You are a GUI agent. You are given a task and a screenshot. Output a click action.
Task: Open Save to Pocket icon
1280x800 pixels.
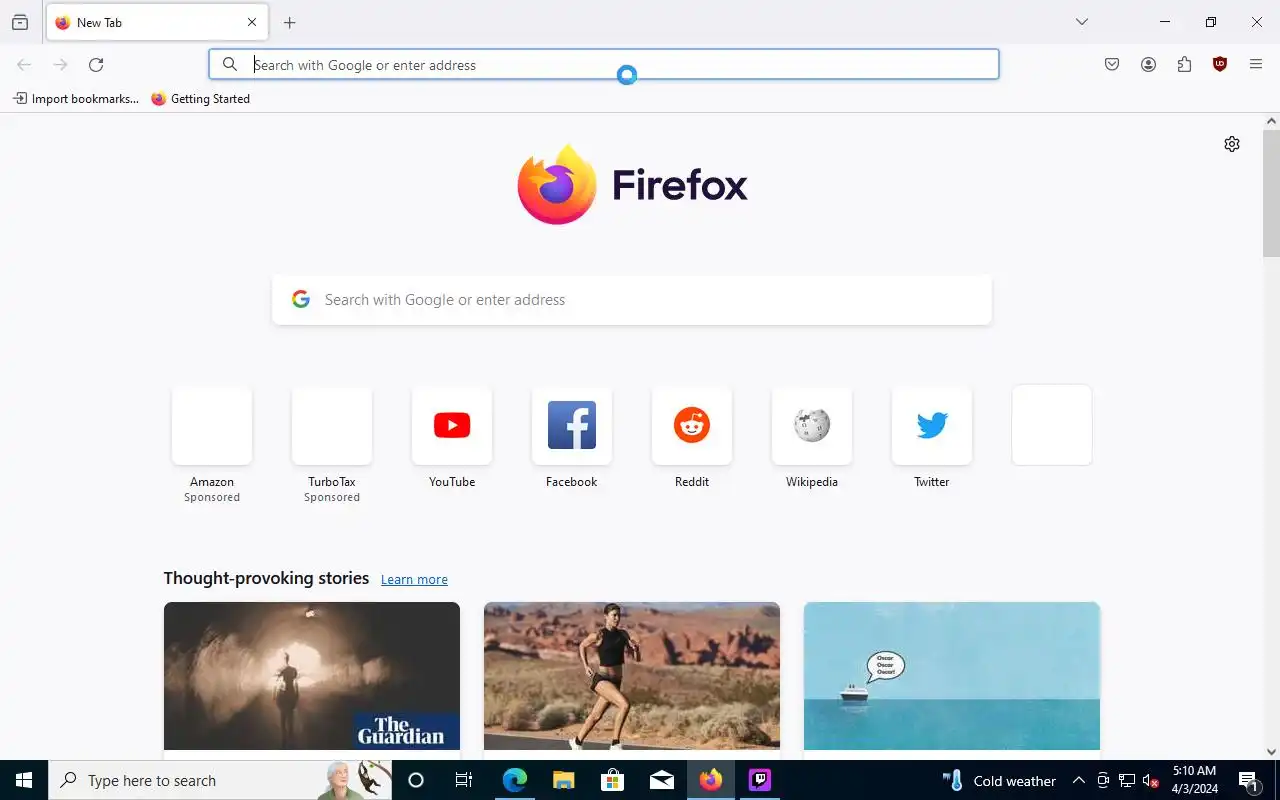pyautogui.click(x=1112, y=65)
